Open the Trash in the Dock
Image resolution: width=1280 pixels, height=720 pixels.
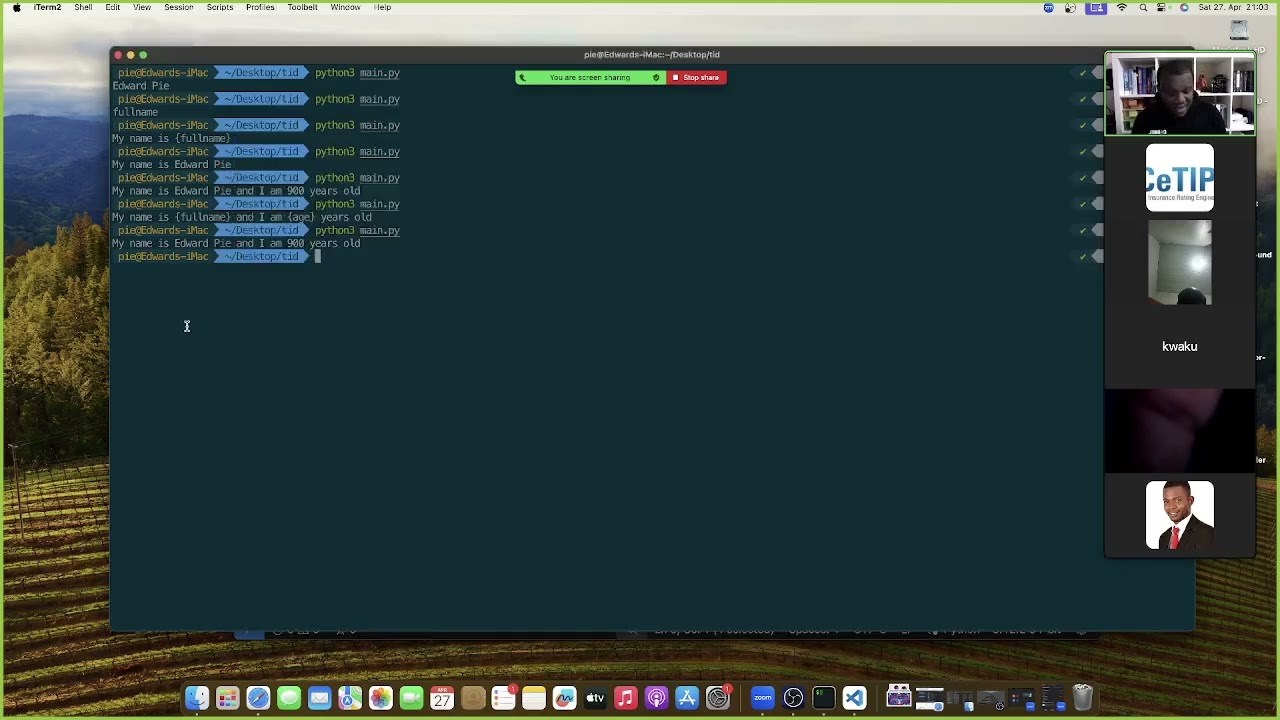(x=1083, y=697)
